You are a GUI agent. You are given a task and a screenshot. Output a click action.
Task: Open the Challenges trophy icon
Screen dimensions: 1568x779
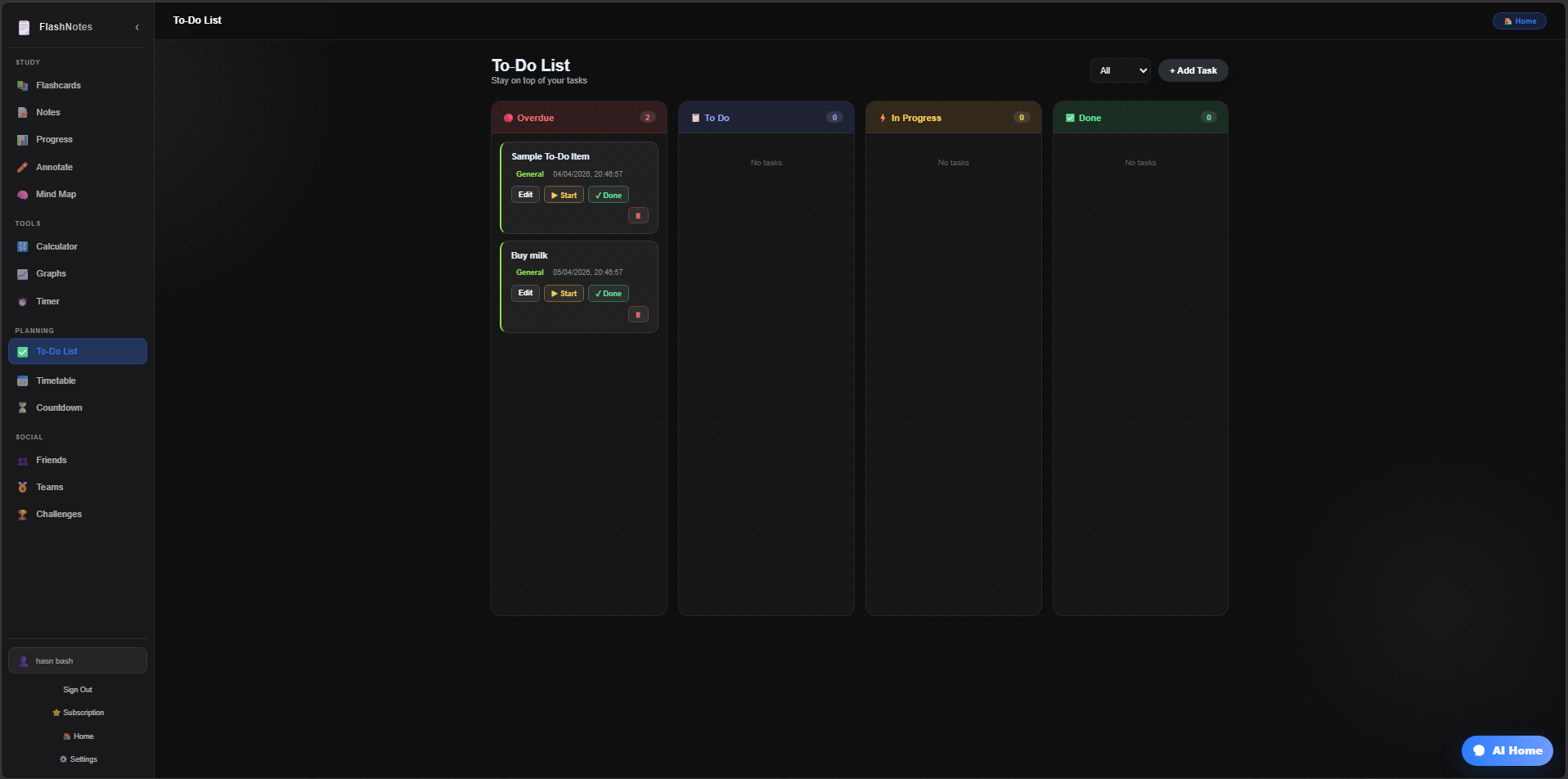(x=23, y=515)
